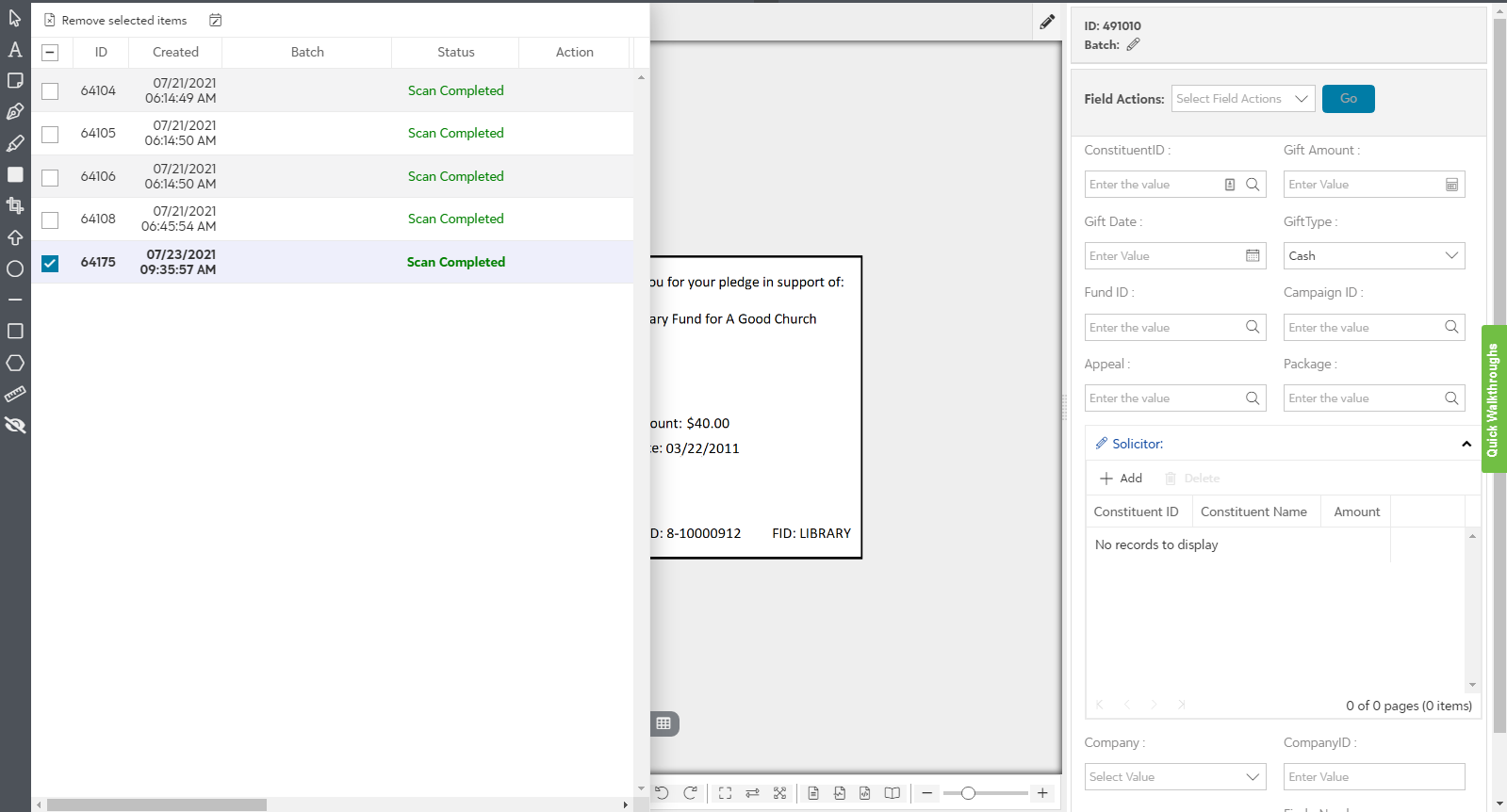Open the GiftType Cash dropdown
This screenshot has width=1507, height=812.
[1373, 255]
